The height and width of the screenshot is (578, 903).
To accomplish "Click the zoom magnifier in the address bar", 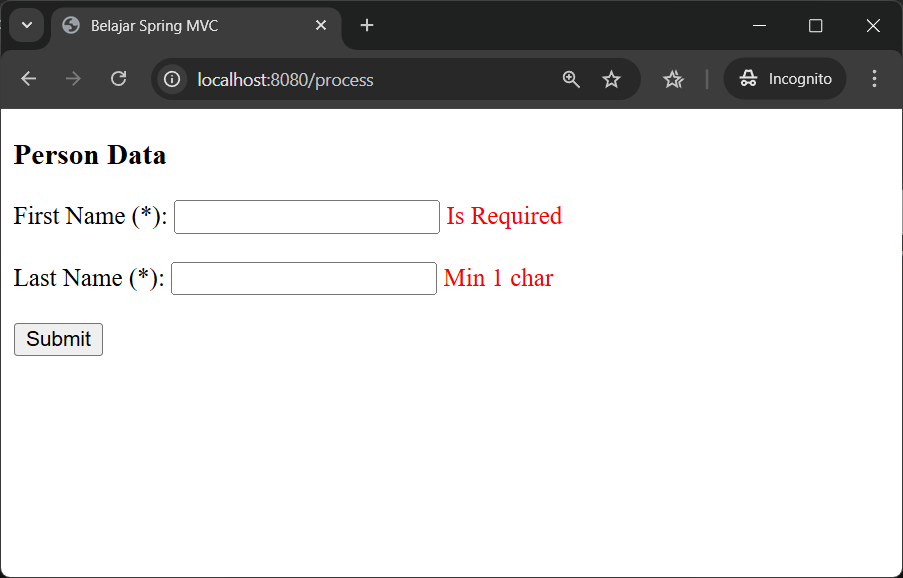I will pos(571,78).
